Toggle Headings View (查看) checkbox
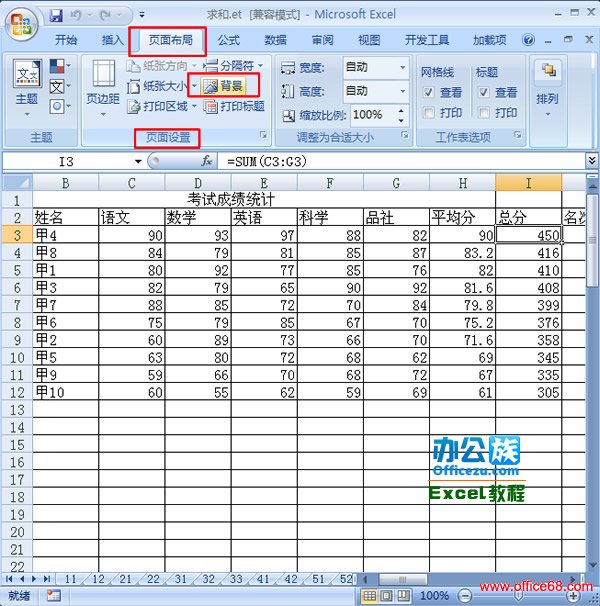Screen dimensions: 600x606 (484, 92)
